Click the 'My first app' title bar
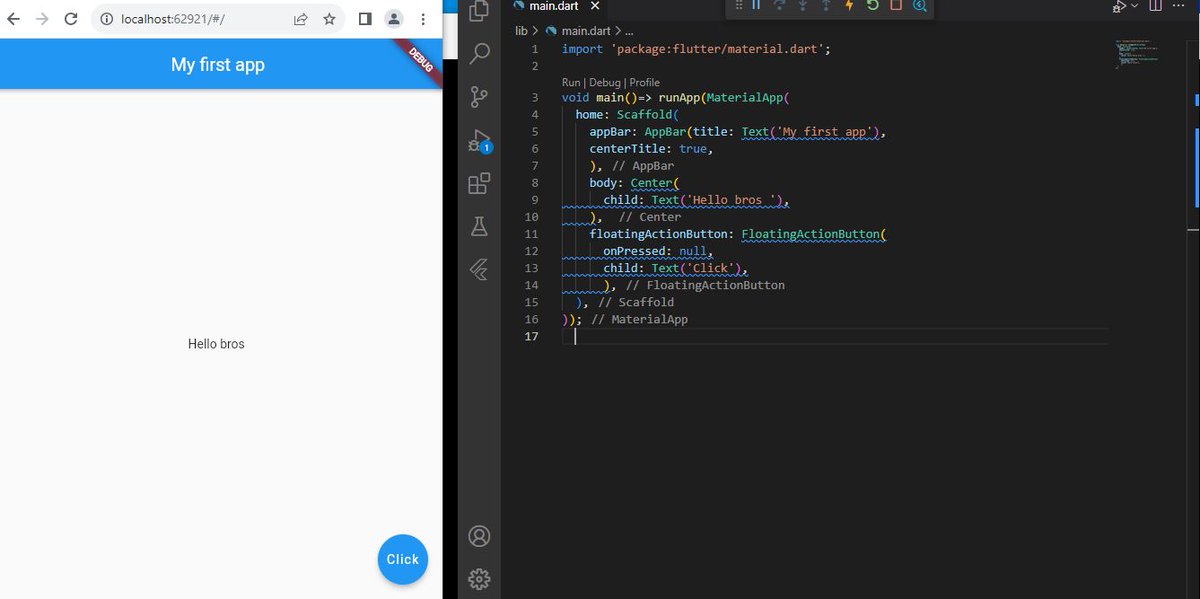 pos(218,65)
